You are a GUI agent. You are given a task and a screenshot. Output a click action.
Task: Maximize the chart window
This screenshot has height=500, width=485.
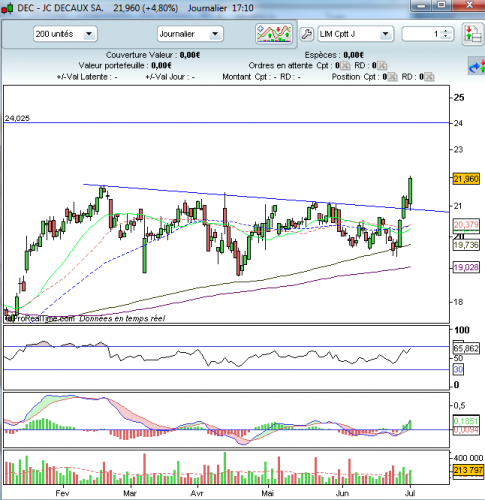click(442, 5)
